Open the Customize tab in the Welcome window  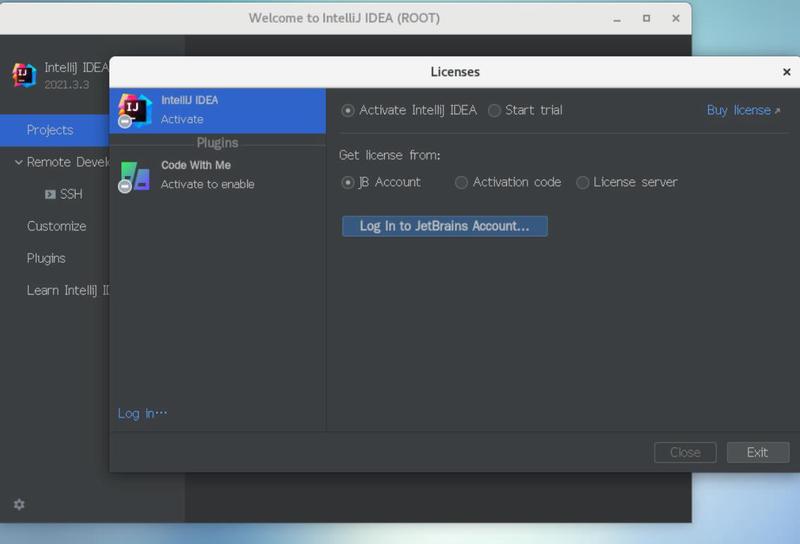coord(57,226)
